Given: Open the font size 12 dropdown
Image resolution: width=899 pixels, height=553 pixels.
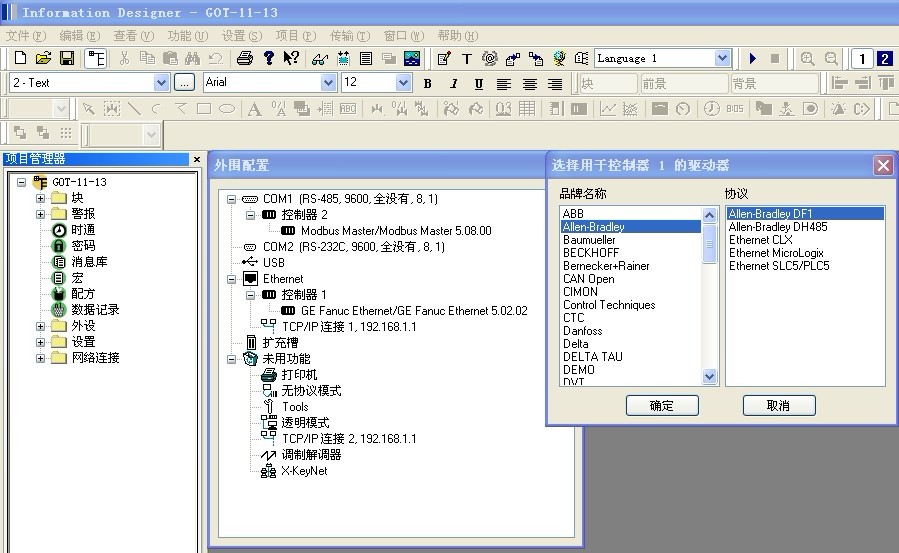Looking at the screenshot, I should tap(404, 83).
